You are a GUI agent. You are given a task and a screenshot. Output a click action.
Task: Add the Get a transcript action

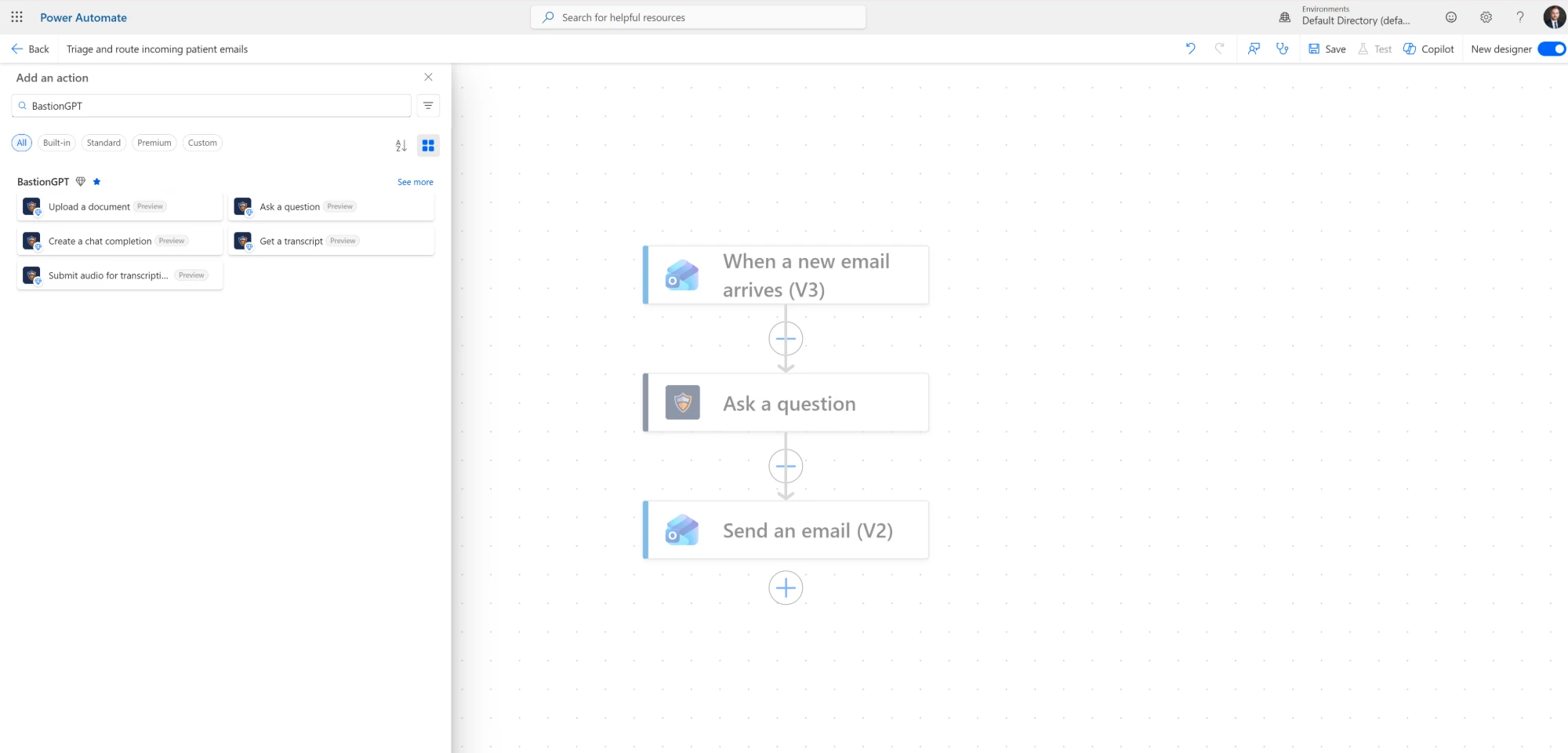[x=331, y=241]
